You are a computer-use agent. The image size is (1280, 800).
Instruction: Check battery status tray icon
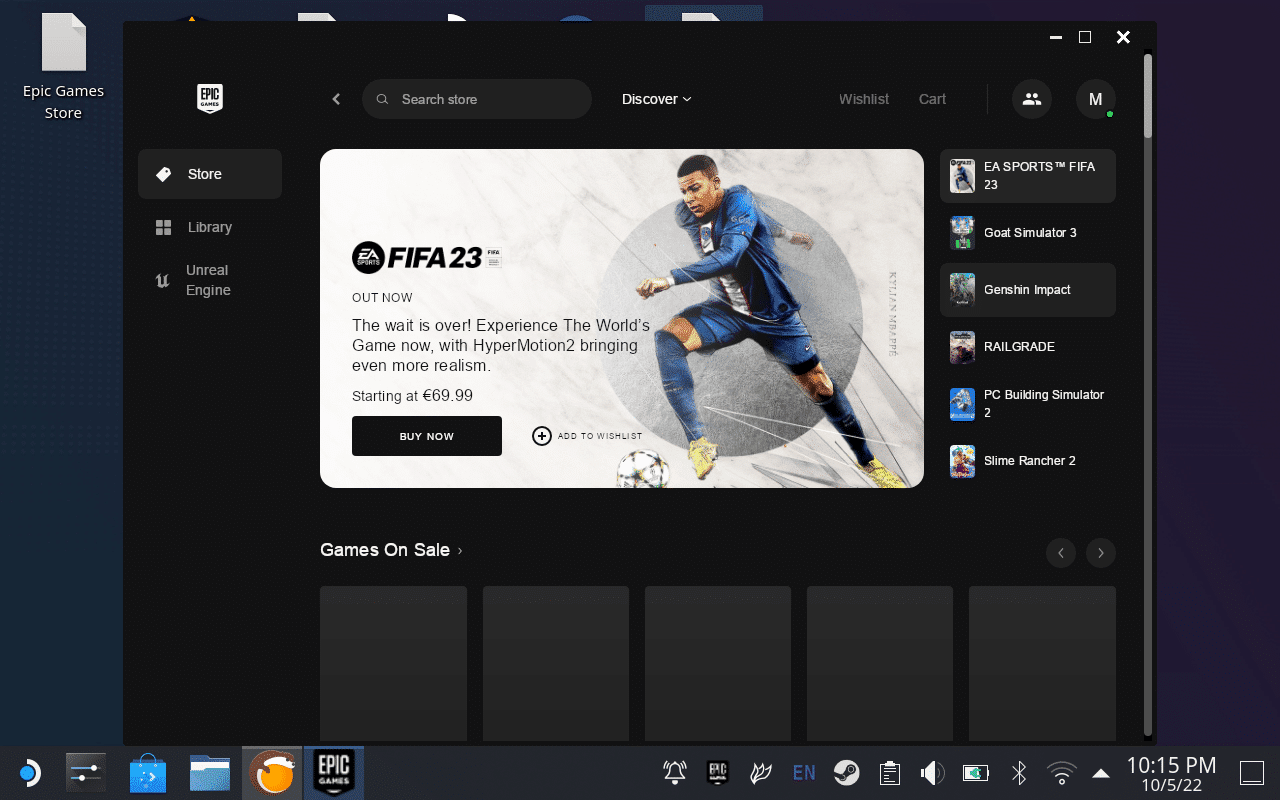click(x=975, y=772)
